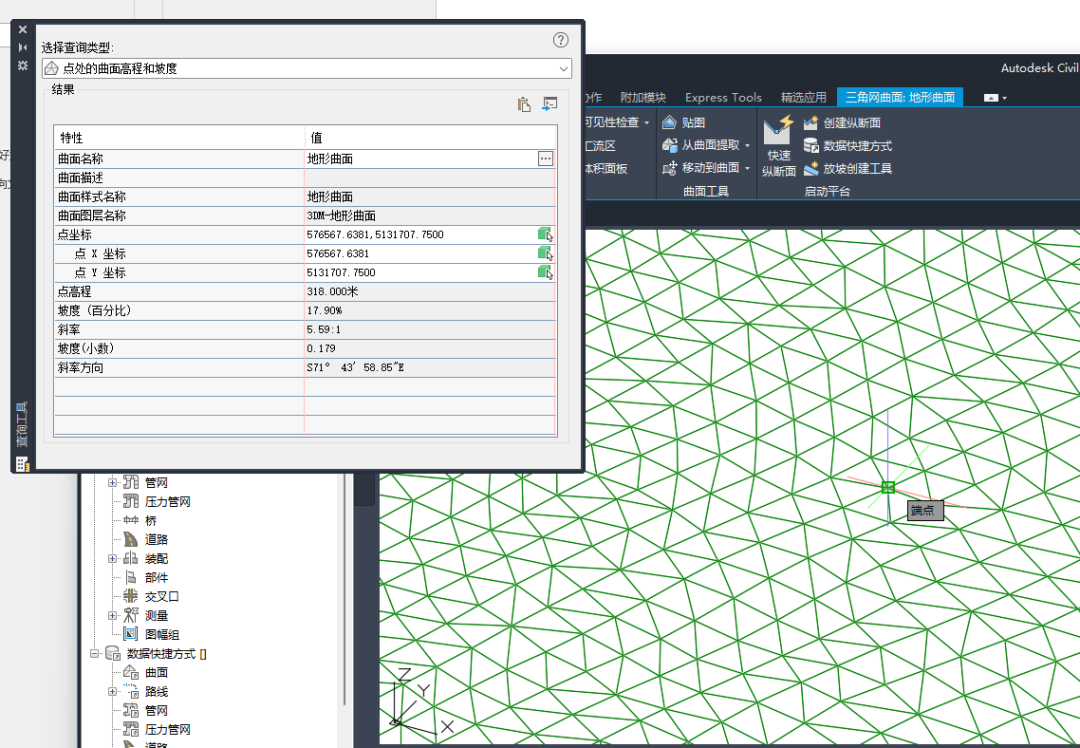Click the ellipsis button in 曲面名称 row
The width and height of the screenshot is (1080, 748).
pos(546,158)
